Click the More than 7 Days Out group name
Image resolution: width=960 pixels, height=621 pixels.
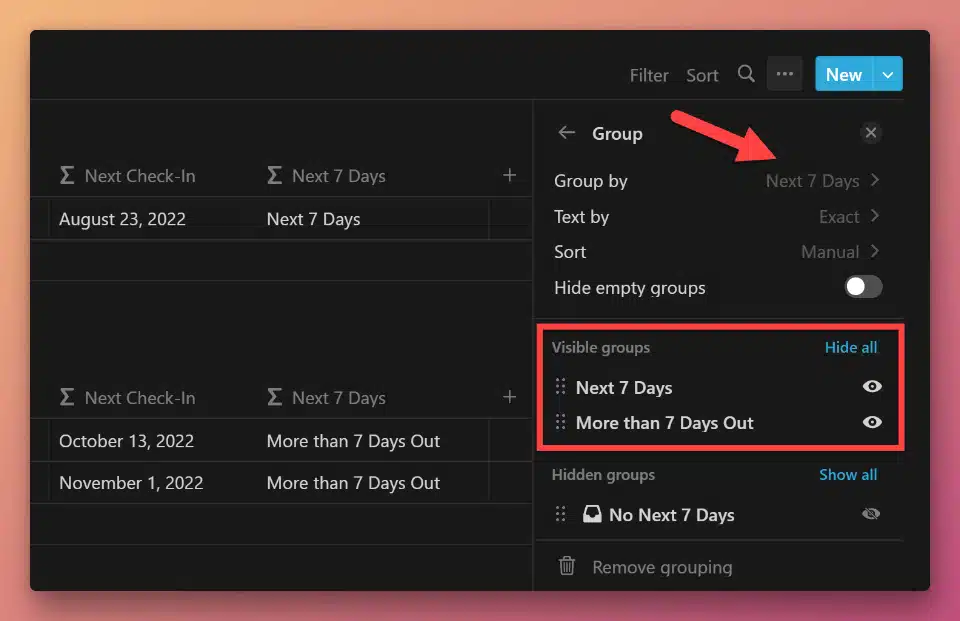click(x=664, y=423)
